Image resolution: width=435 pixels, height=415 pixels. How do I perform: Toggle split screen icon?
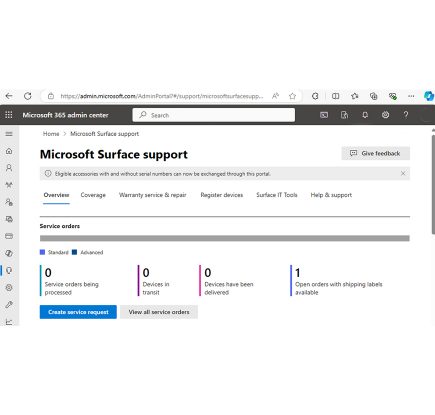point(336,96)
